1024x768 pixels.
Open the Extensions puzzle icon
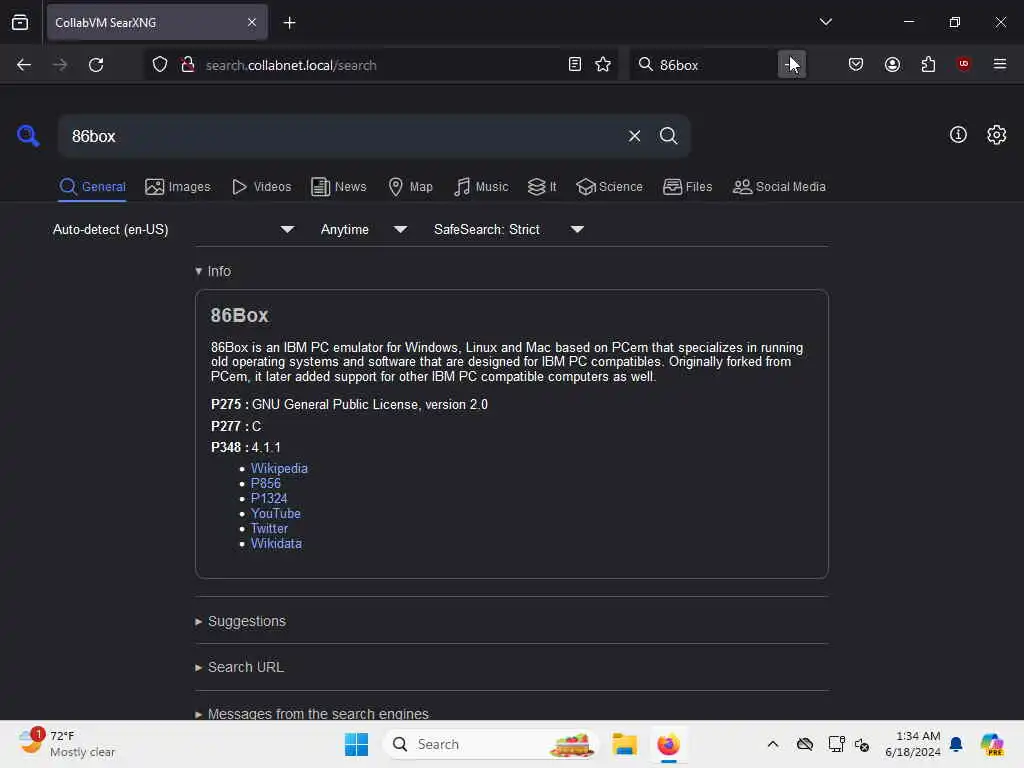click(x=928, y=64)
